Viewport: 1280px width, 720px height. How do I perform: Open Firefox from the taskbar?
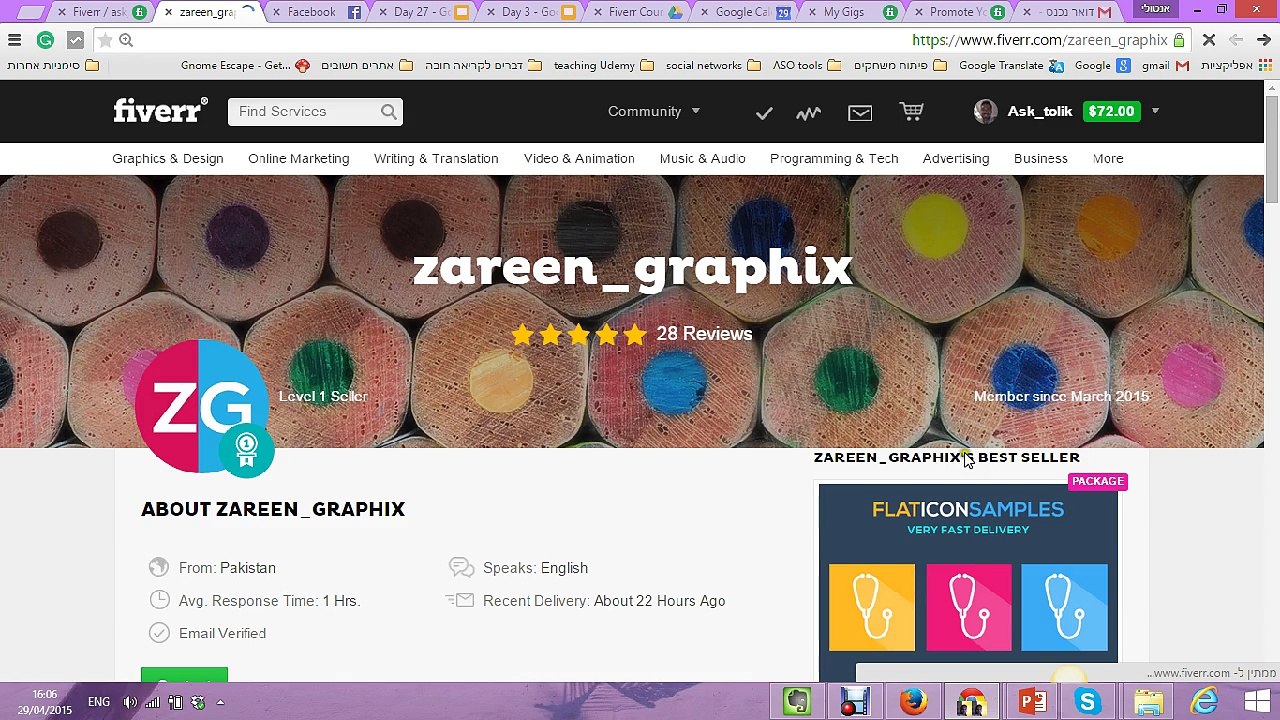click(x=912, y=701)
